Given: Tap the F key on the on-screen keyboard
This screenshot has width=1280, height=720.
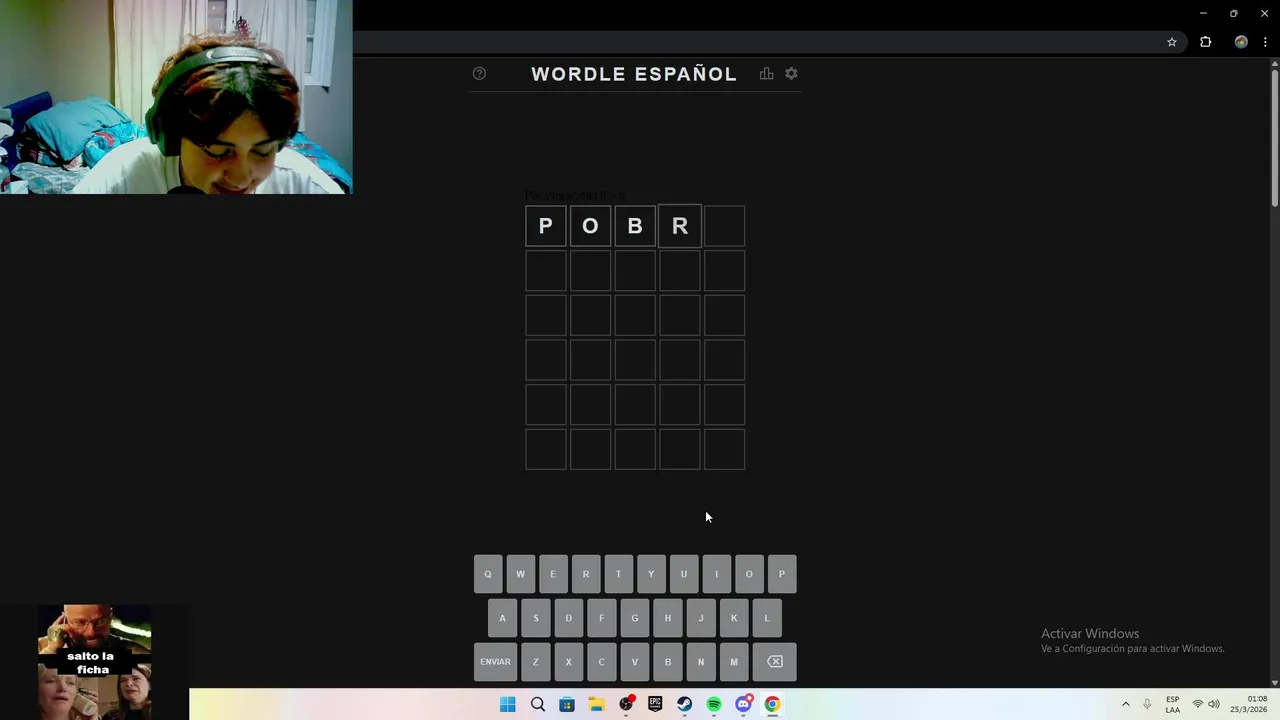Looking at the screenshot, I should [601, 618].
